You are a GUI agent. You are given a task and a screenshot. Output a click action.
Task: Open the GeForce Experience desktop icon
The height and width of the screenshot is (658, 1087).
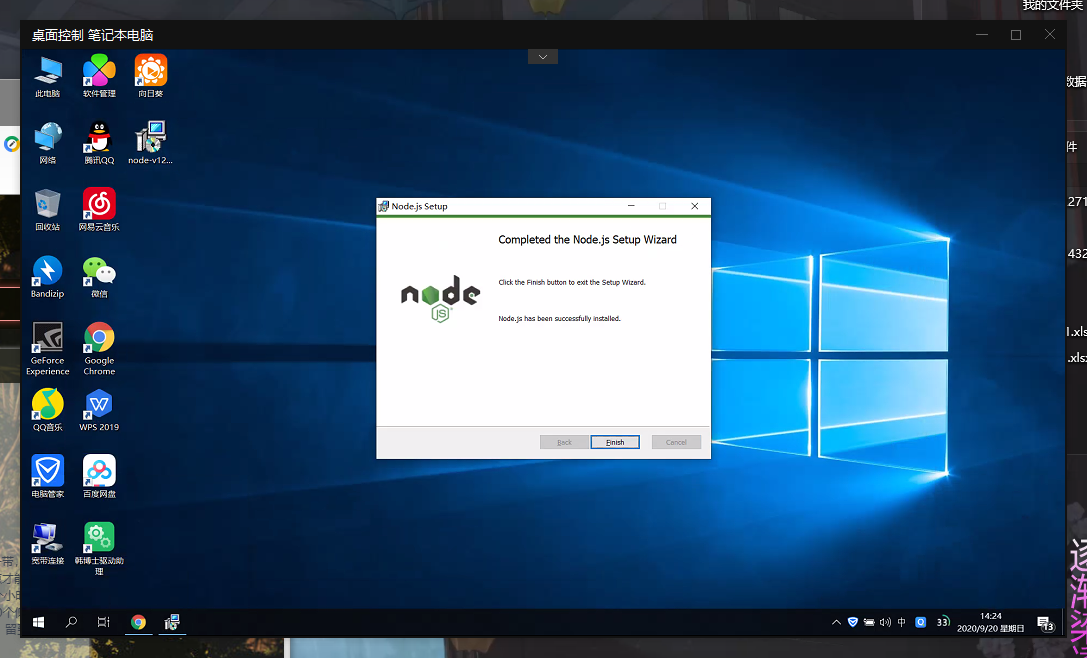(47, 337)
